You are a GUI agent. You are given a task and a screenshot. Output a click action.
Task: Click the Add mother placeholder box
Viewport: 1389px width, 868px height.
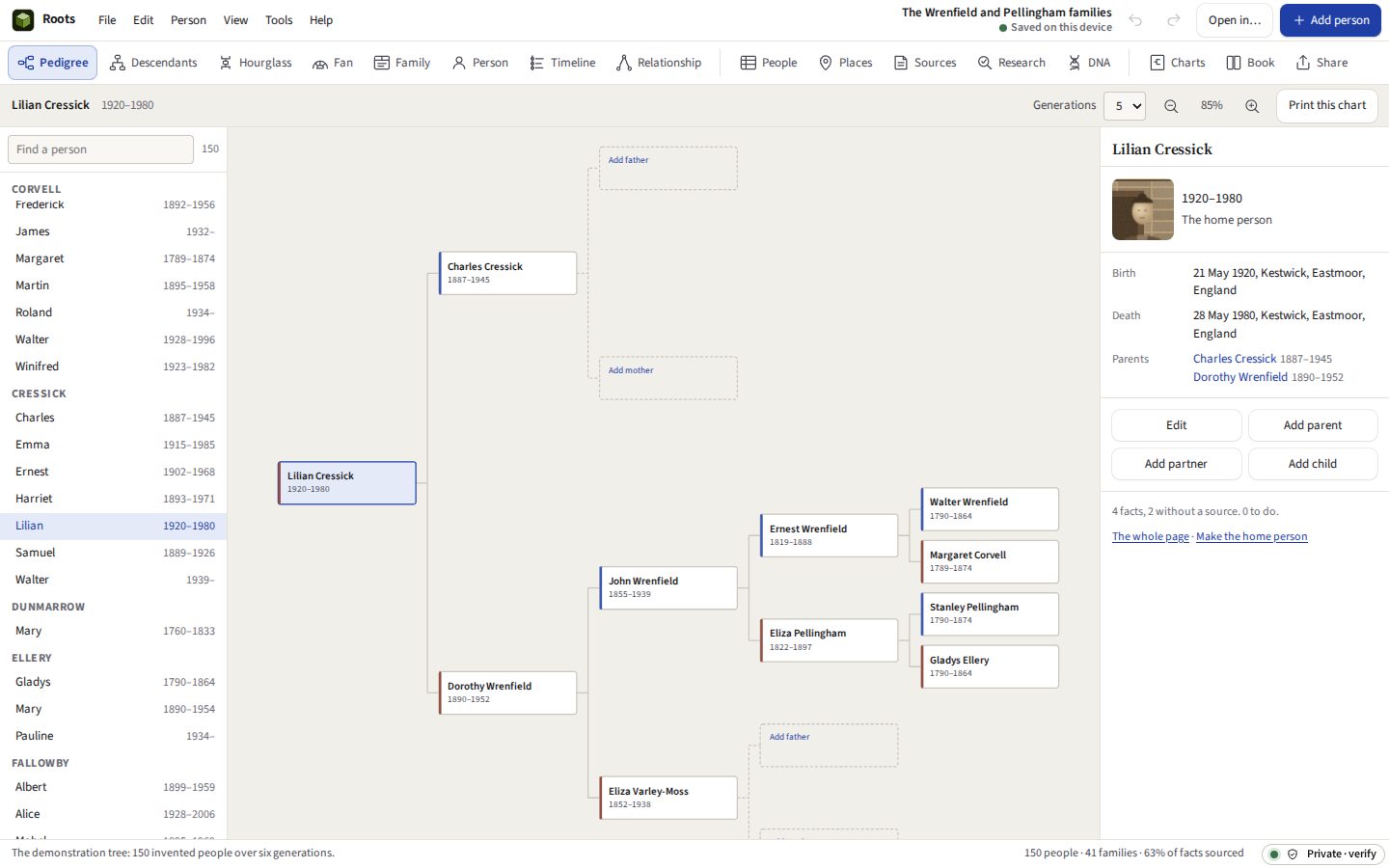667,378
